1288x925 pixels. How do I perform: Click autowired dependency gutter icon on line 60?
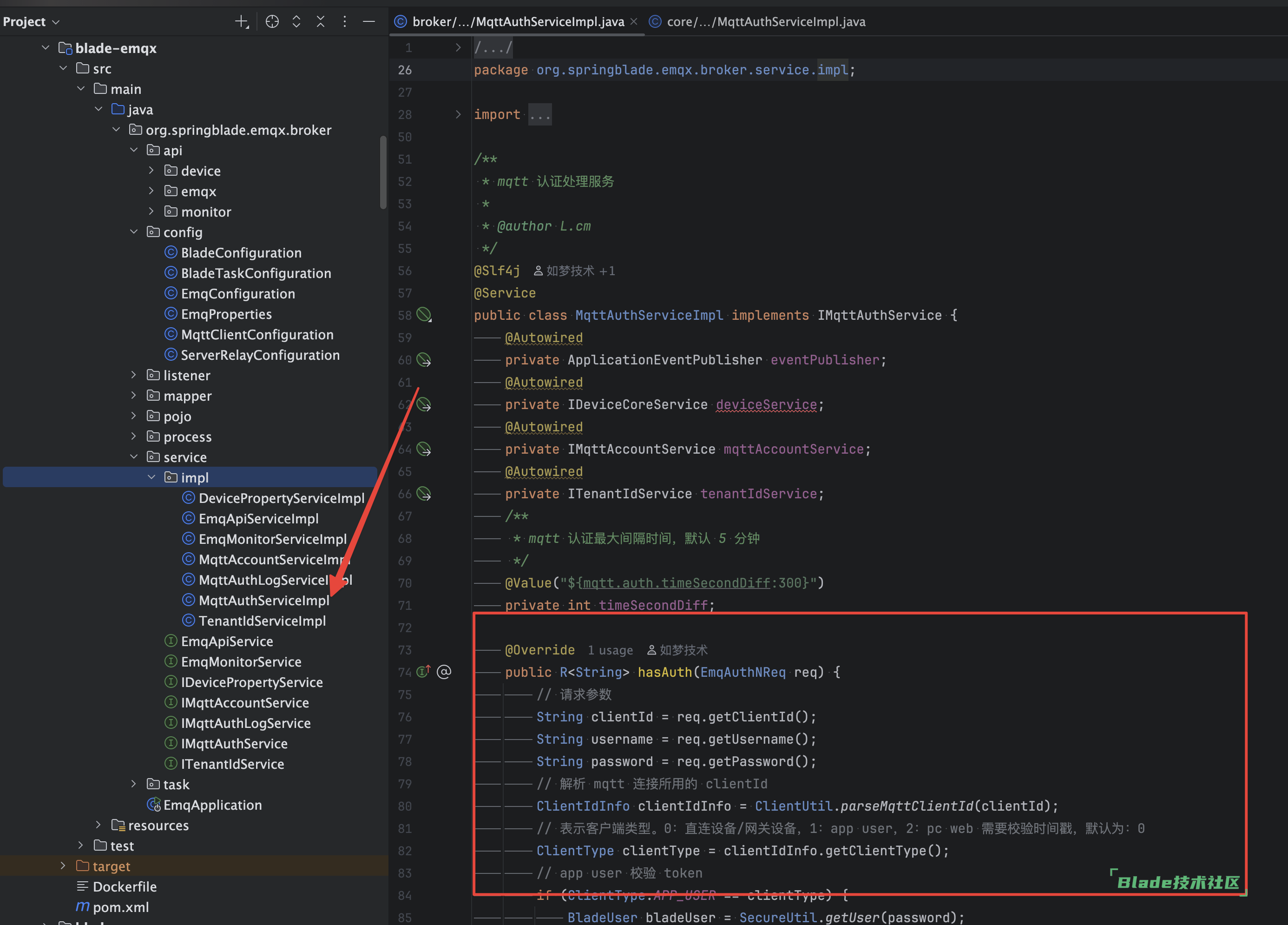424,360
